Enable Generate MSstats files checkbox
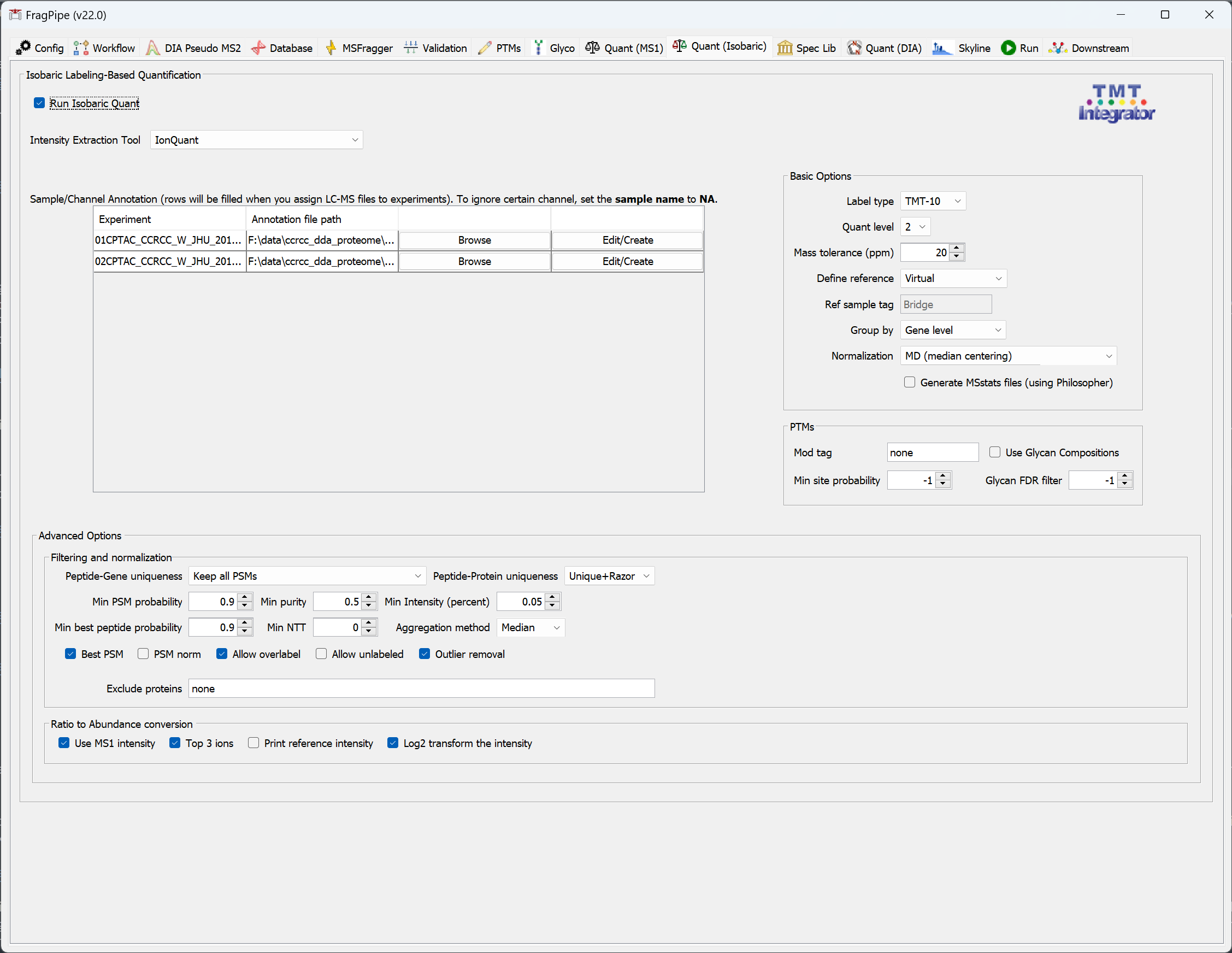Viewport: 1232px width, 953px height. tap(909, 383)
